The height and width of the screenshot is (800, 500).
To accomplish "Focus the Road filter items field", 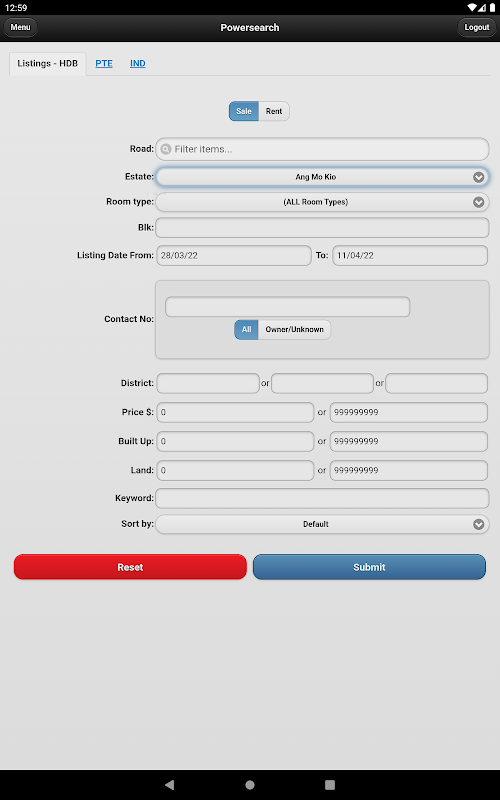I will point(322,149).
